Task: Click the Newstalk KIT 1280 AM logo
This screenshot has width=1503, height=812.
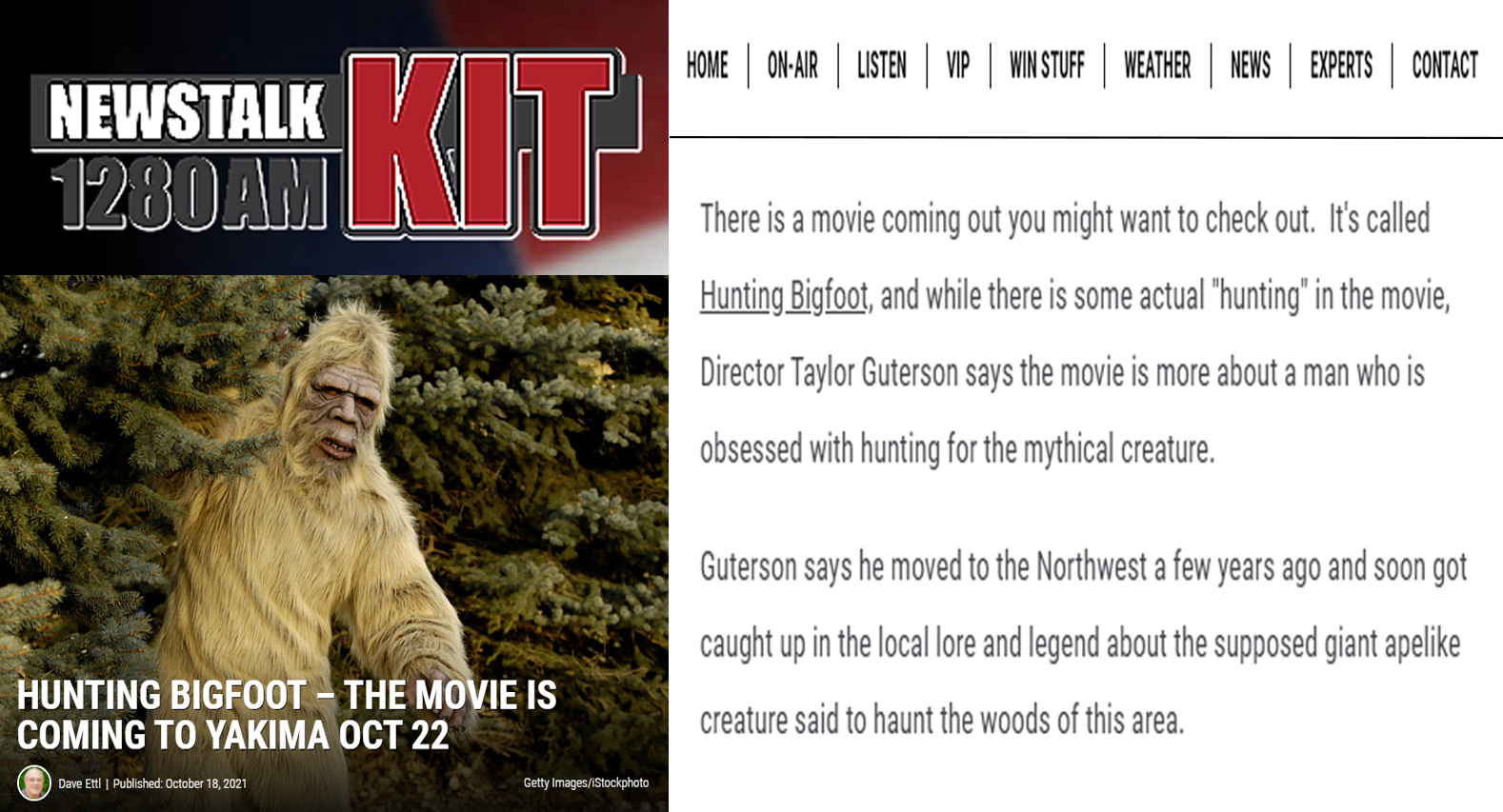Action: pos(335,143)
